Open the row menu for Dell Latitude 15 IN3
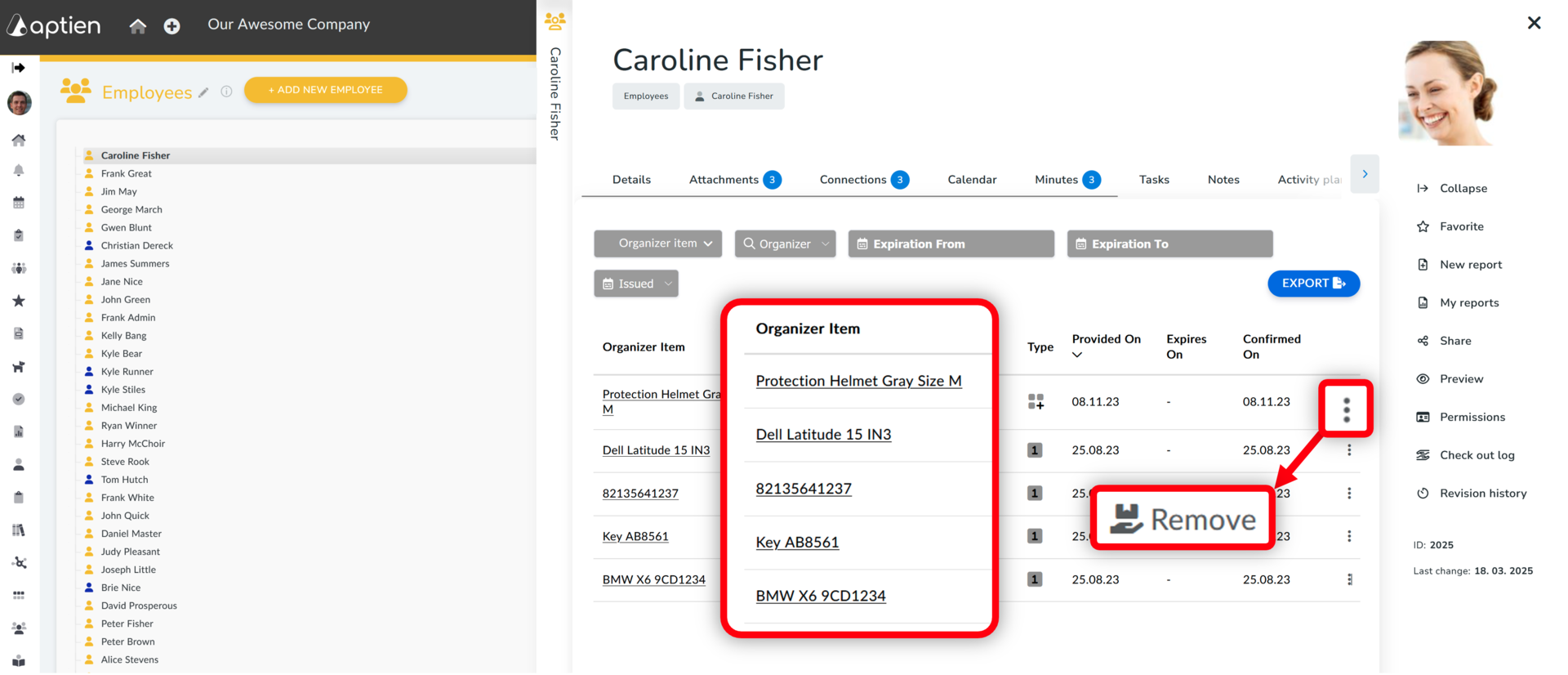 (x=1349, y=450)
